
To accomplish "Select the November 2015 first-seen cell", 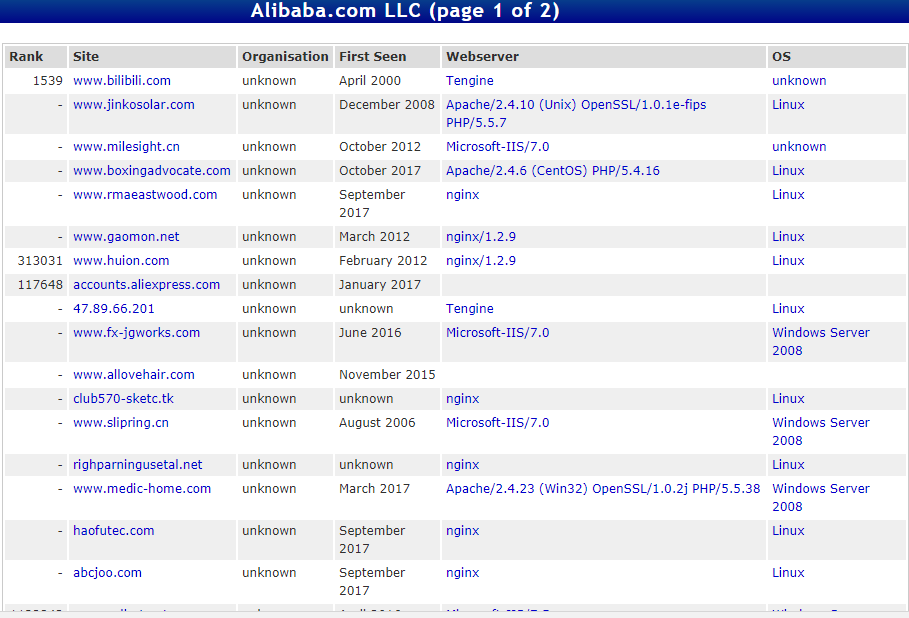I will point(387,375).
